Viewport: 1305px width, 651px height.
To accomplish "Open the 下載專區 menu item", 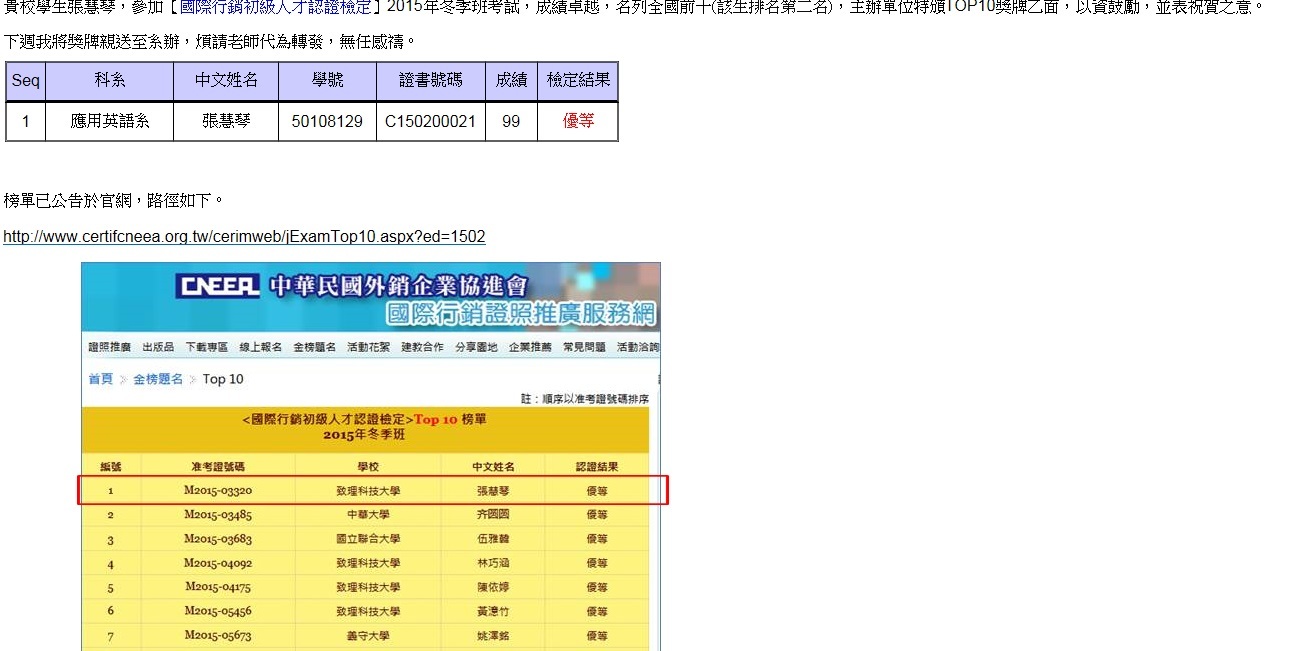I will [x=206, y=347].
